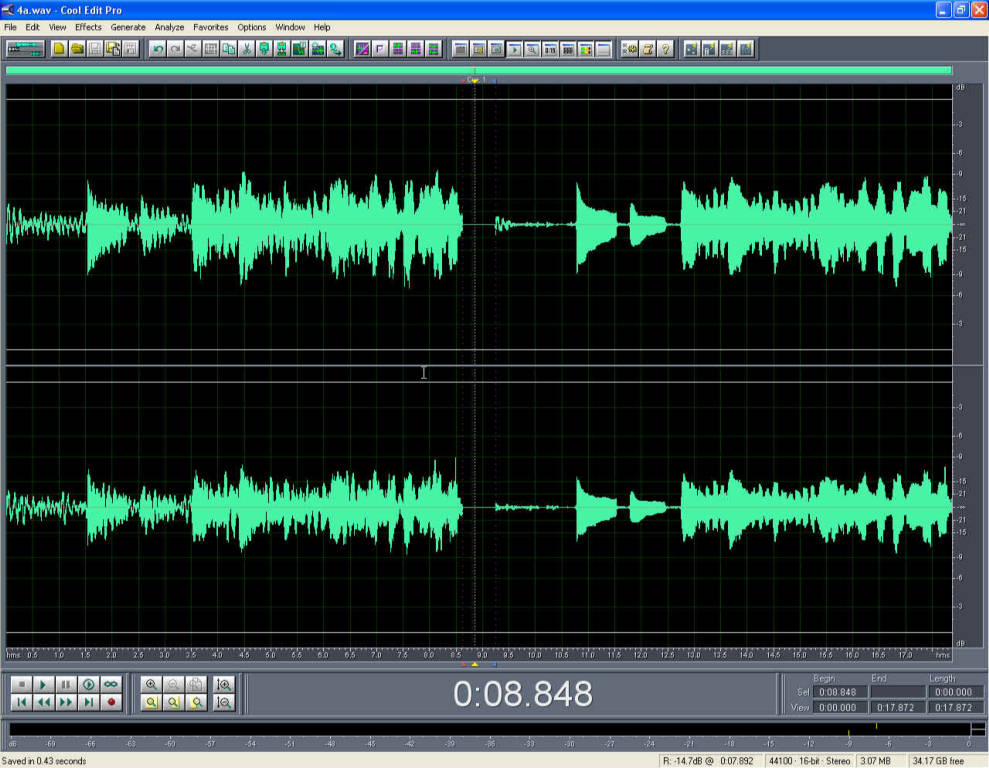
Task: Click the Zoom In Vertically icon
Action: 225,684
